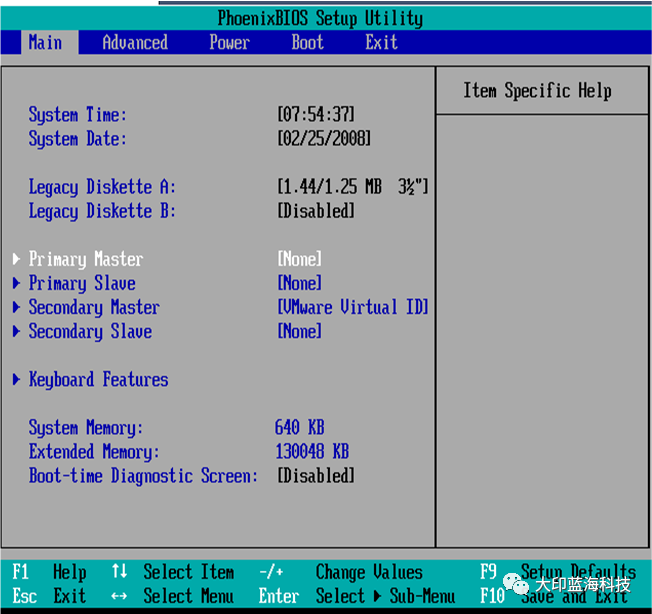Expand the Secondary Master arrow
This screenshot has height=614, width=652.
[x=16, y=307]
